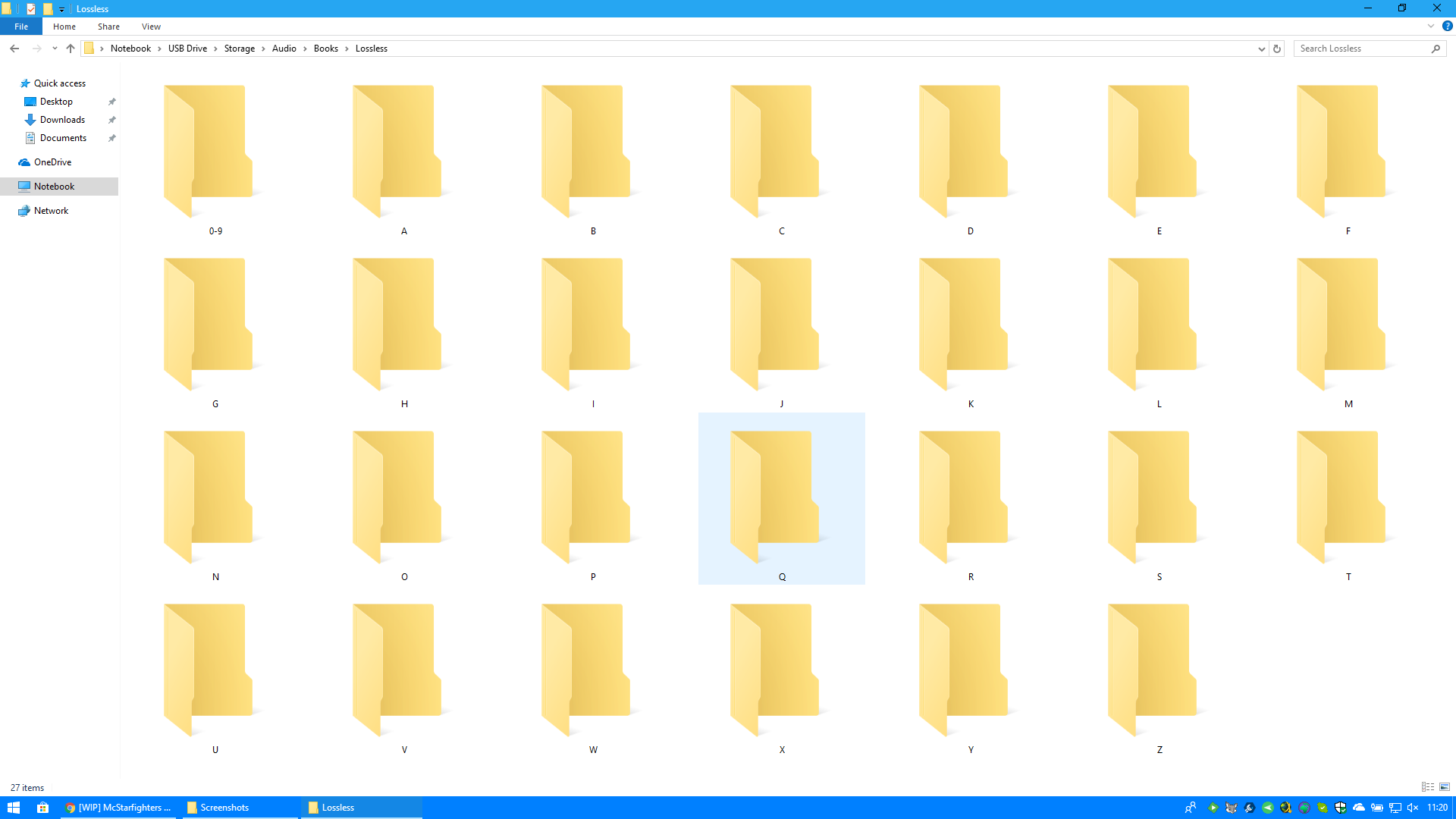The height and width of the screenshot is (819, 1456).
Task: Switch to large thumbnails view layout
Action: coord(1445,787)
